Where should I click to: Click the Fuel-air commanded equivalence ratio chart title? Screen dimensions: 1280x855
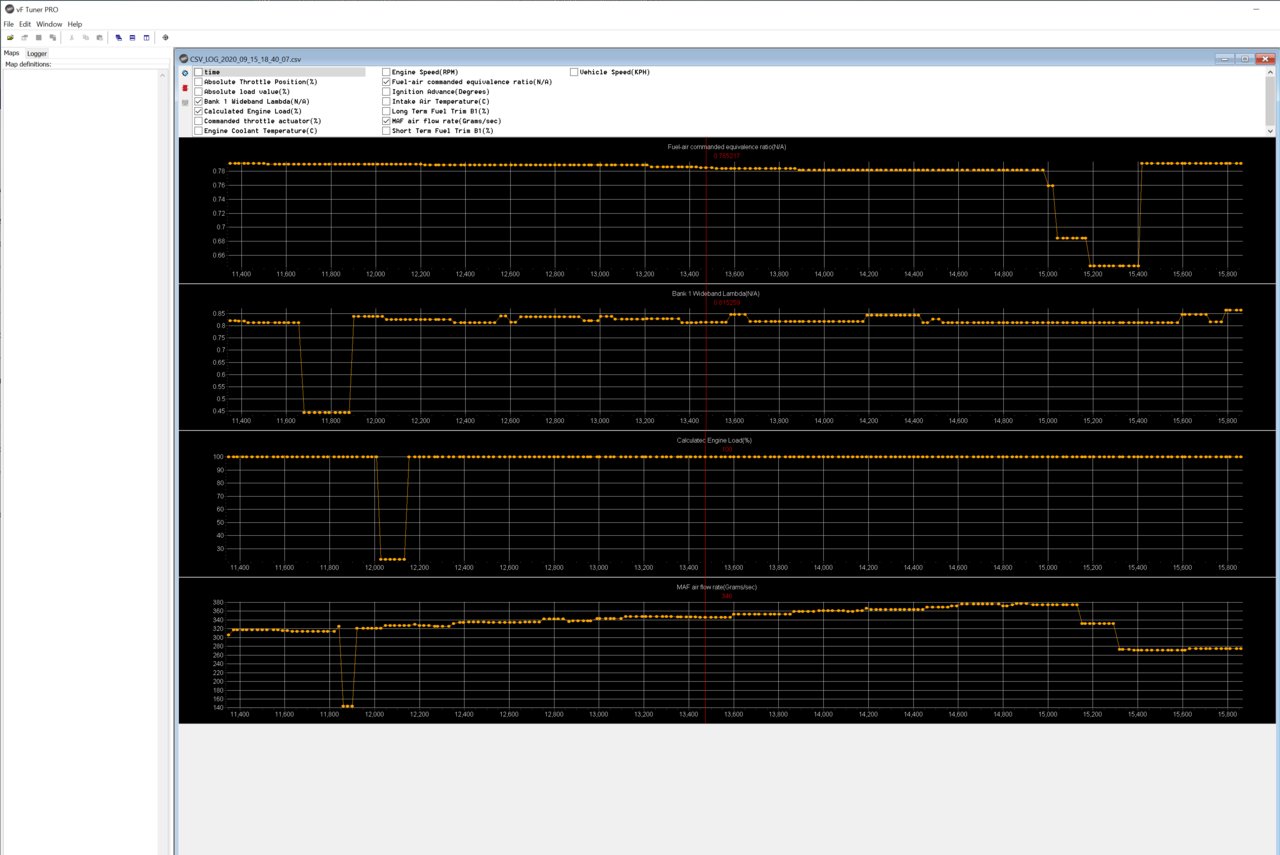(x=727, y=147)
